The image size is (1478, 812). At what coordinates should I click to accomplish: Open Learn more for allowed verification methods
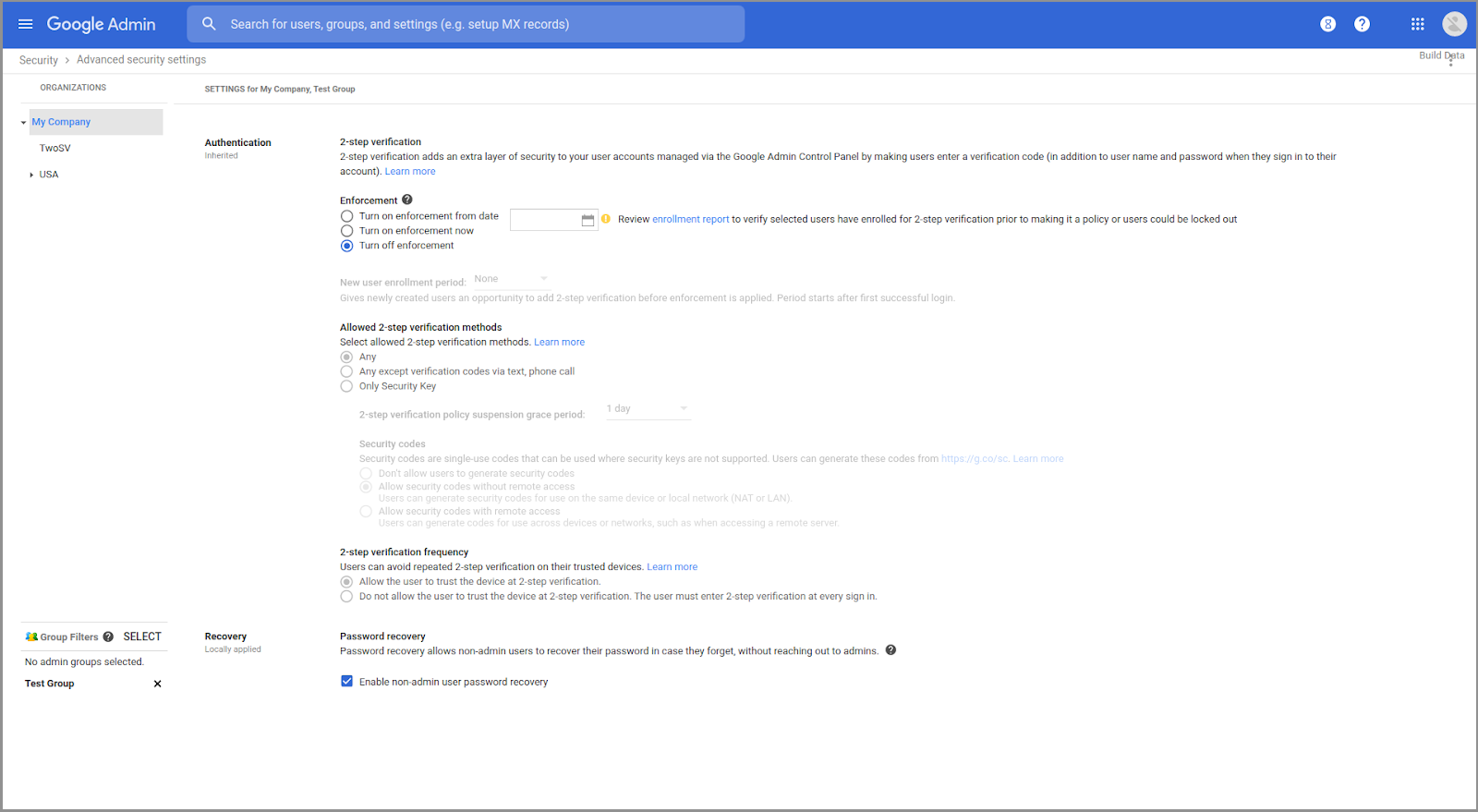559,342
